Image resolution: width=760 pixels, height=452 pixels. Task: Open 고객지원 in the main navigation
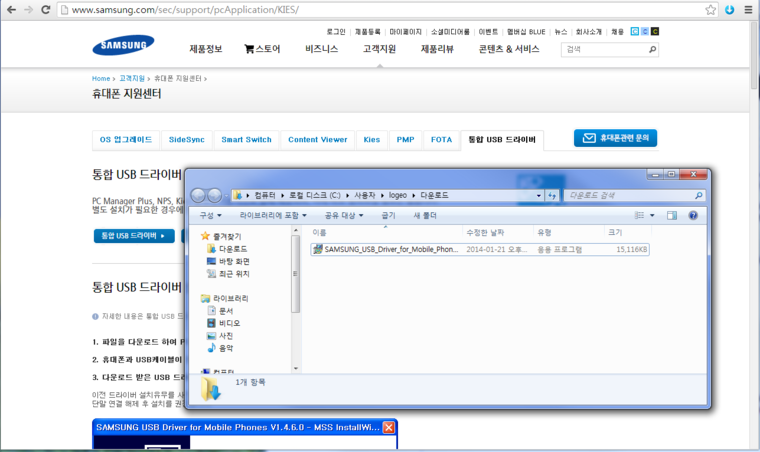coord(380,49)
